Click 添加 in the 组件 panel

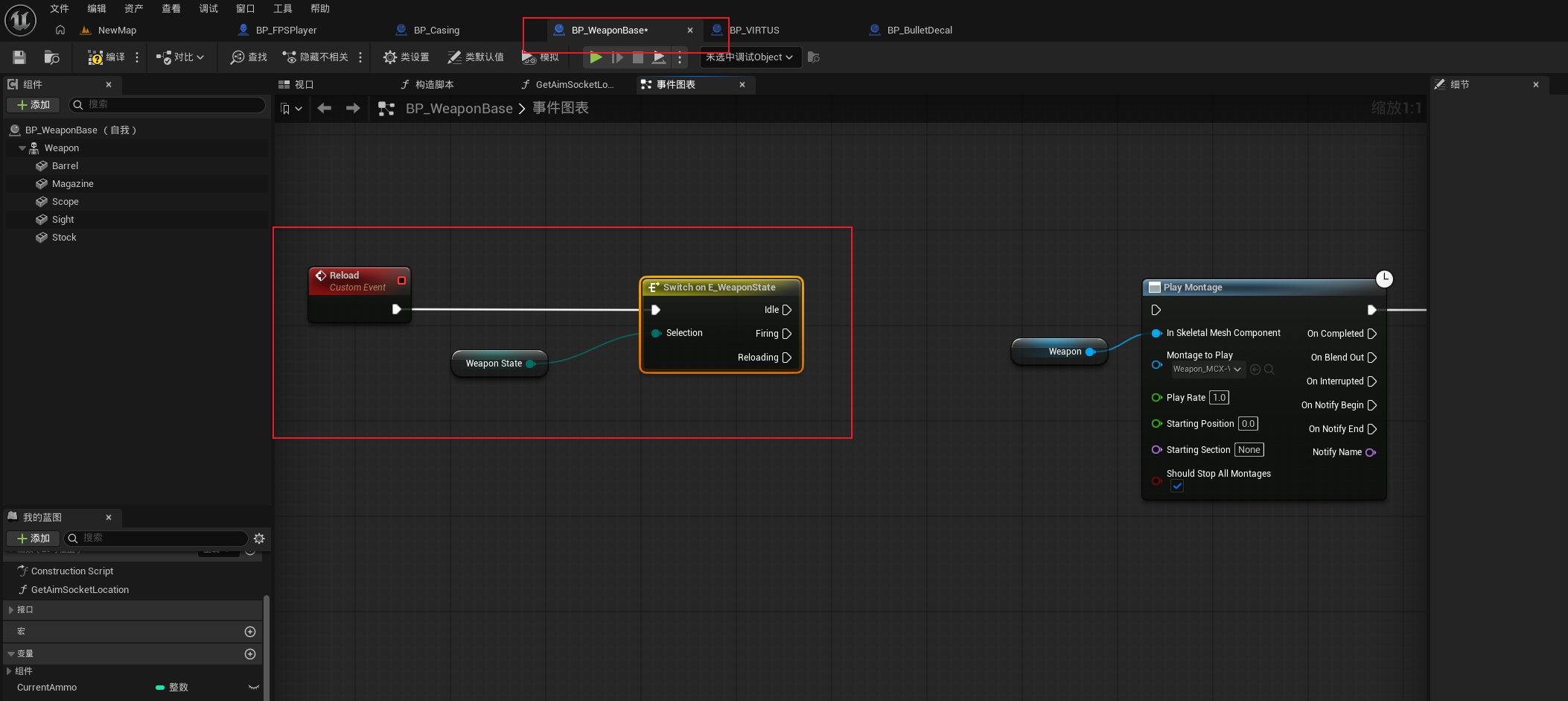34,105
